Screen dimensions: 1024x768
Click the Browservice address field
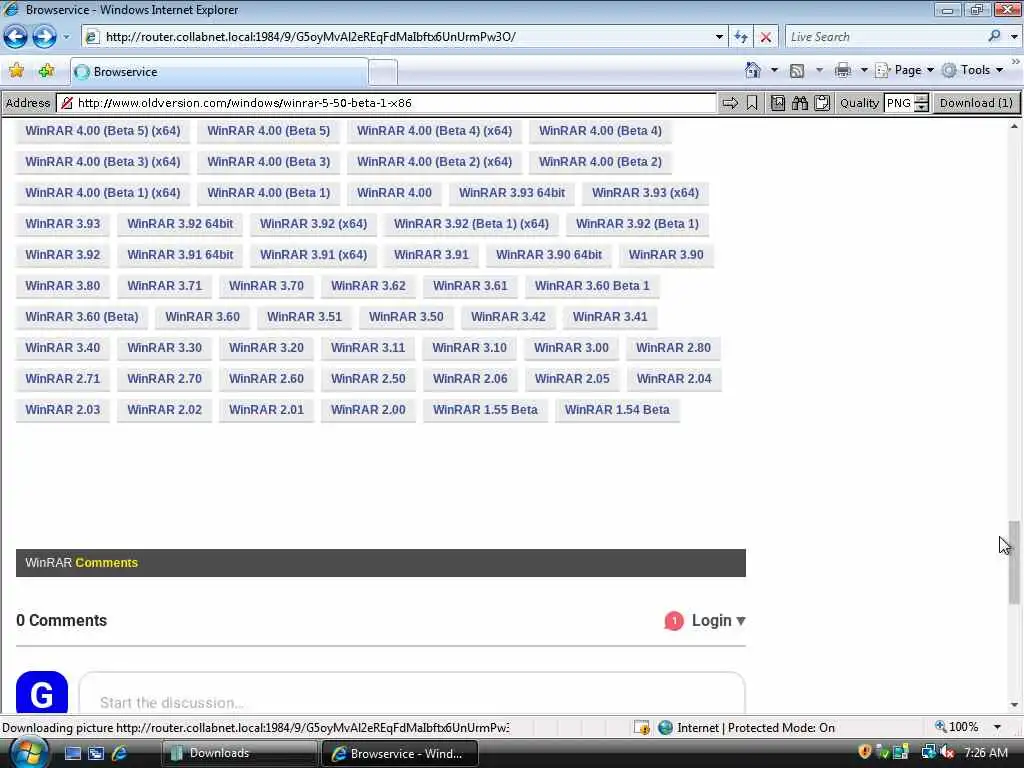(387, 103)
